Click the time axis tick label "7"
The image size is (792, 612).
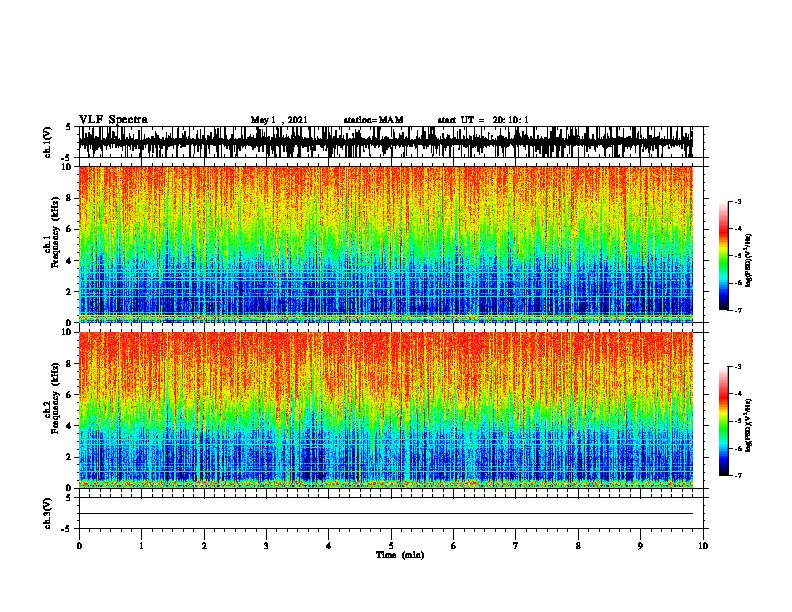point(516,546)
